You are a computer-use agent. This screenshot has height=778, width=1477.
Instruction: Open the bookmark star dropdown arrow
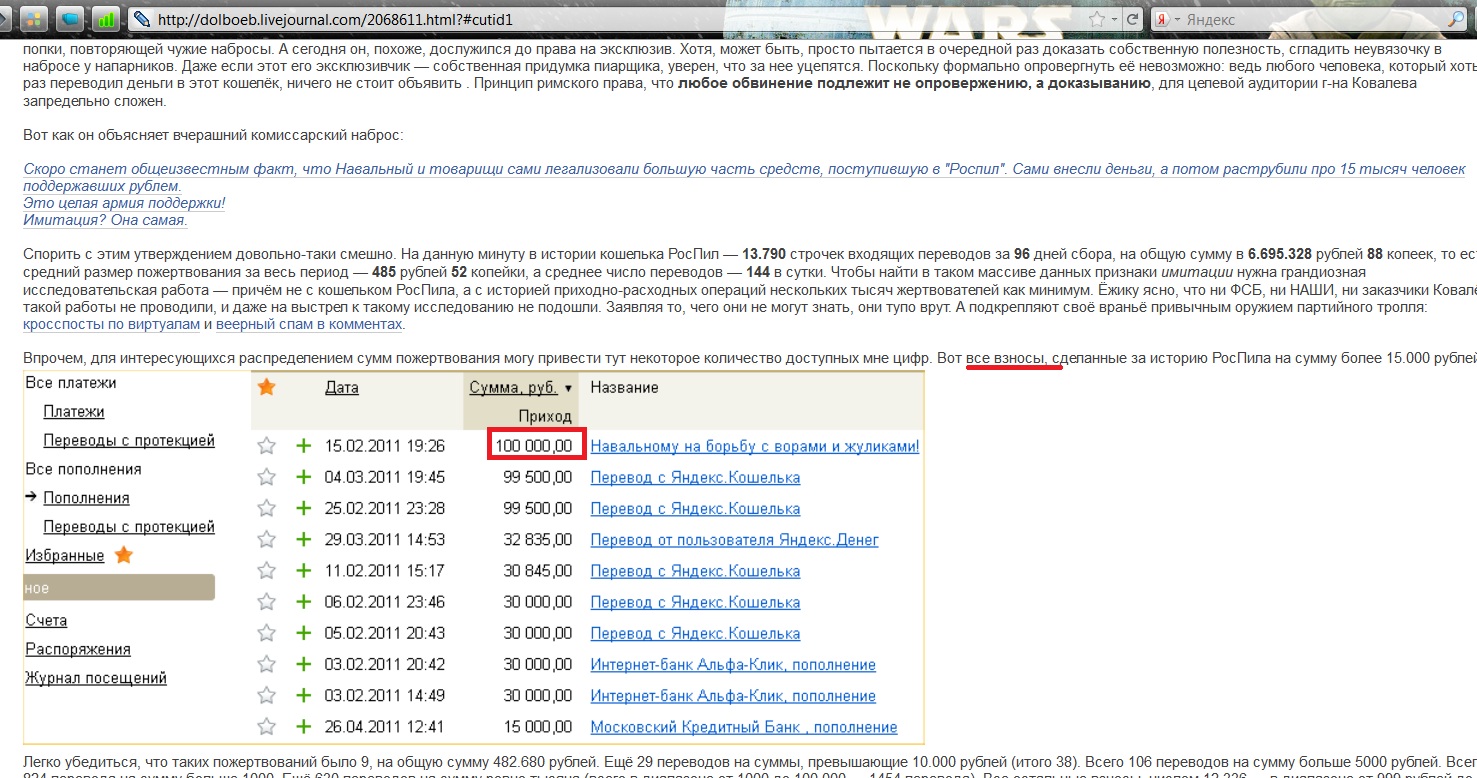coord(1113,19)
